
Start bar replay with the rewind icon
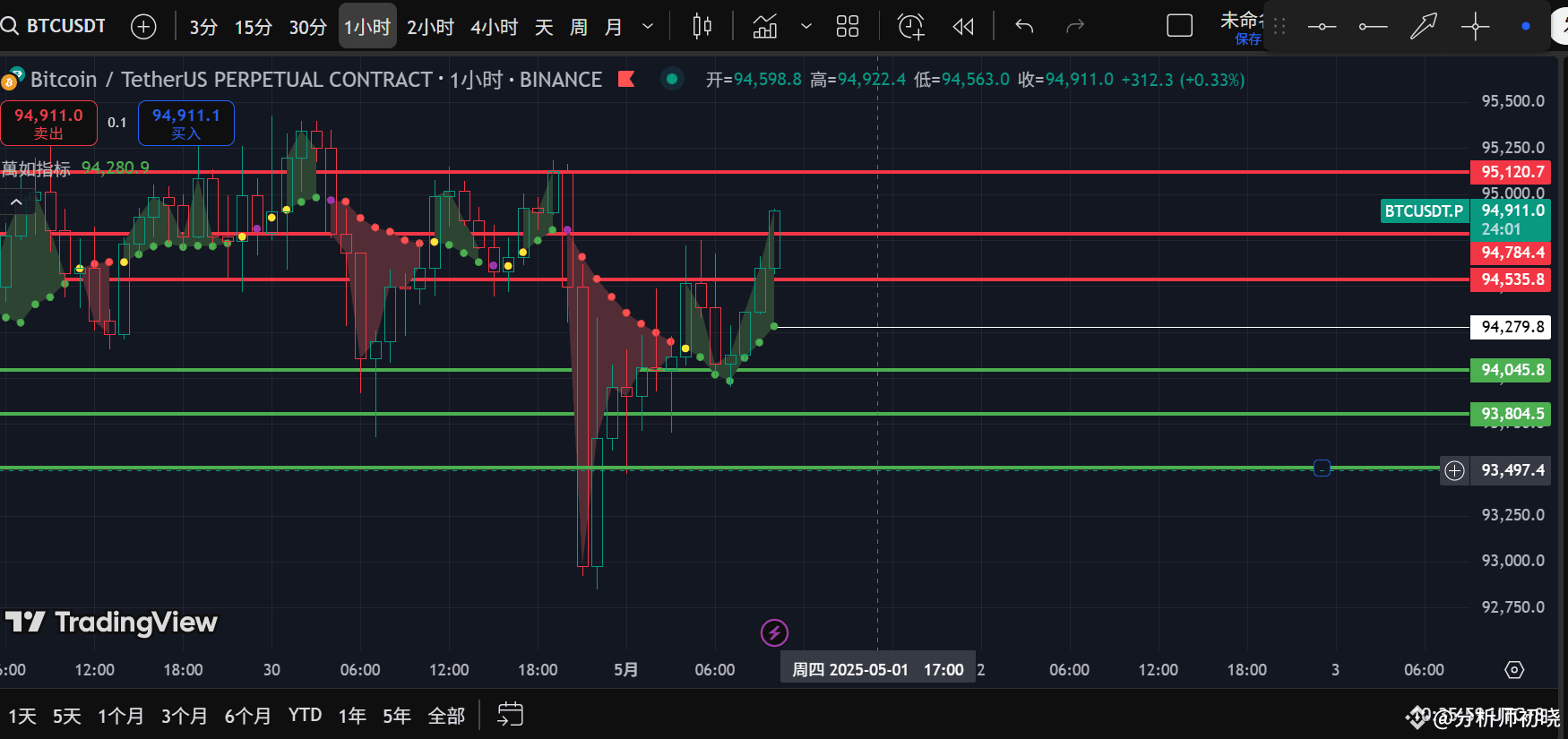pos(963,27)
